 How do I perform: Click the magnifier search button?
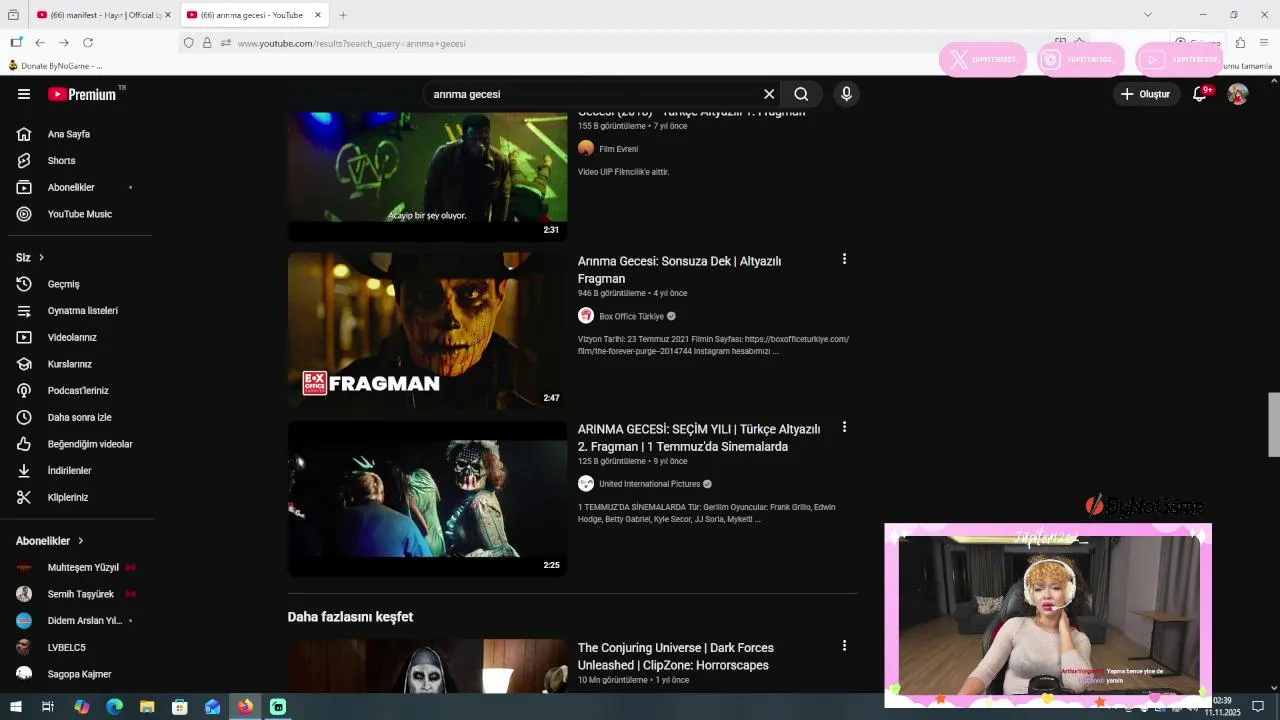(x=801, y=94)
